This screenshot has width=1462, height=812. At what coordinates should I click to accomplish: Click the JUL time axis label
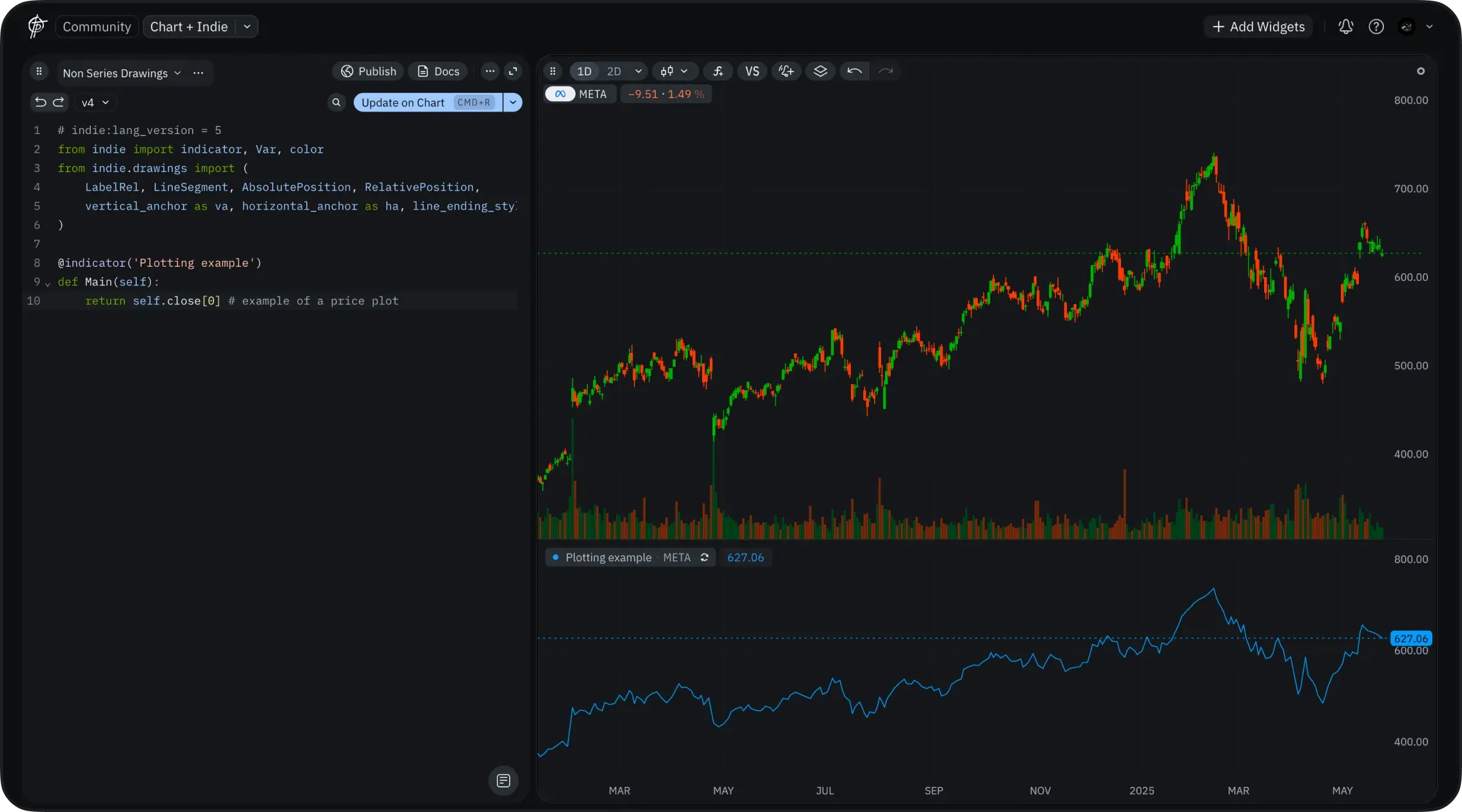point(825,791)
